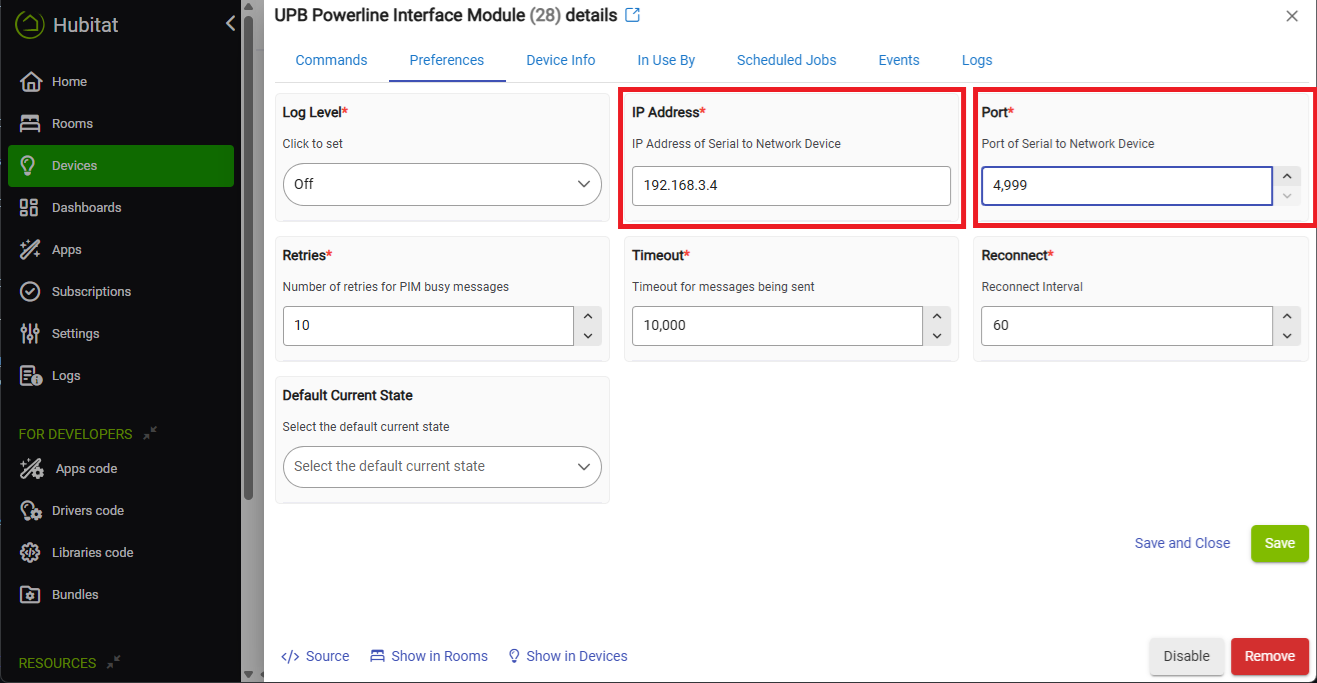The image size is (1317, 683).
Task: Expand the Default Current State dropdown
Action: point(442,467)
